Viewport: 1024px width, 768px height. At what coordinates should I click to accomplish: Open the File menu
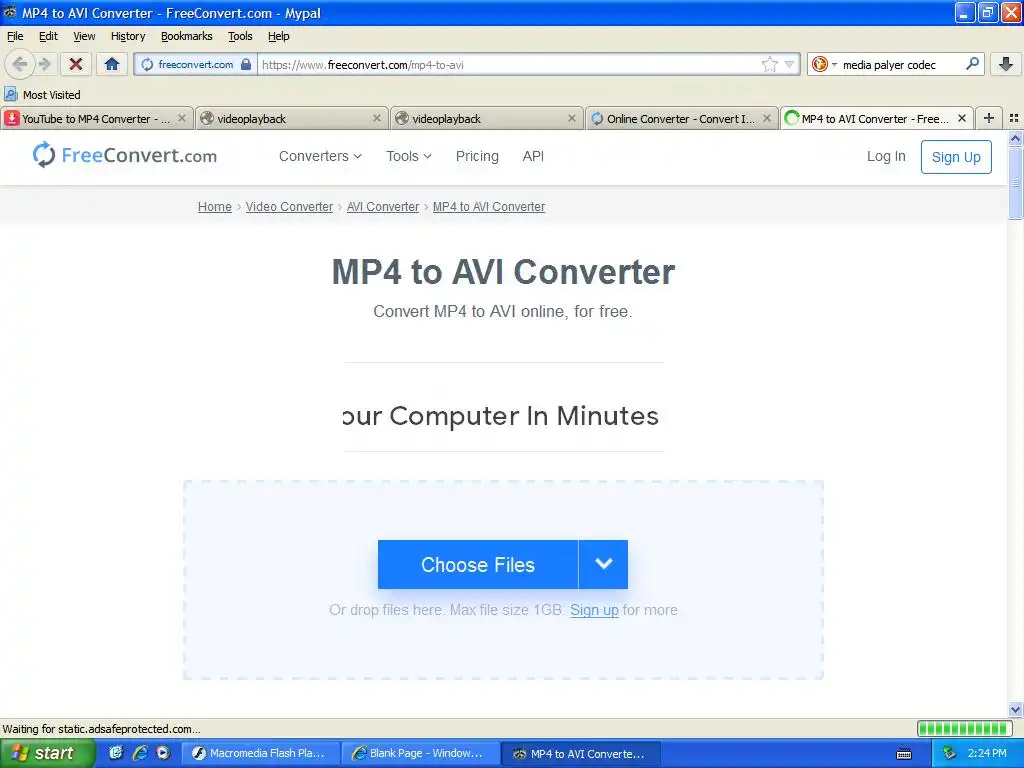coord(15,36)
